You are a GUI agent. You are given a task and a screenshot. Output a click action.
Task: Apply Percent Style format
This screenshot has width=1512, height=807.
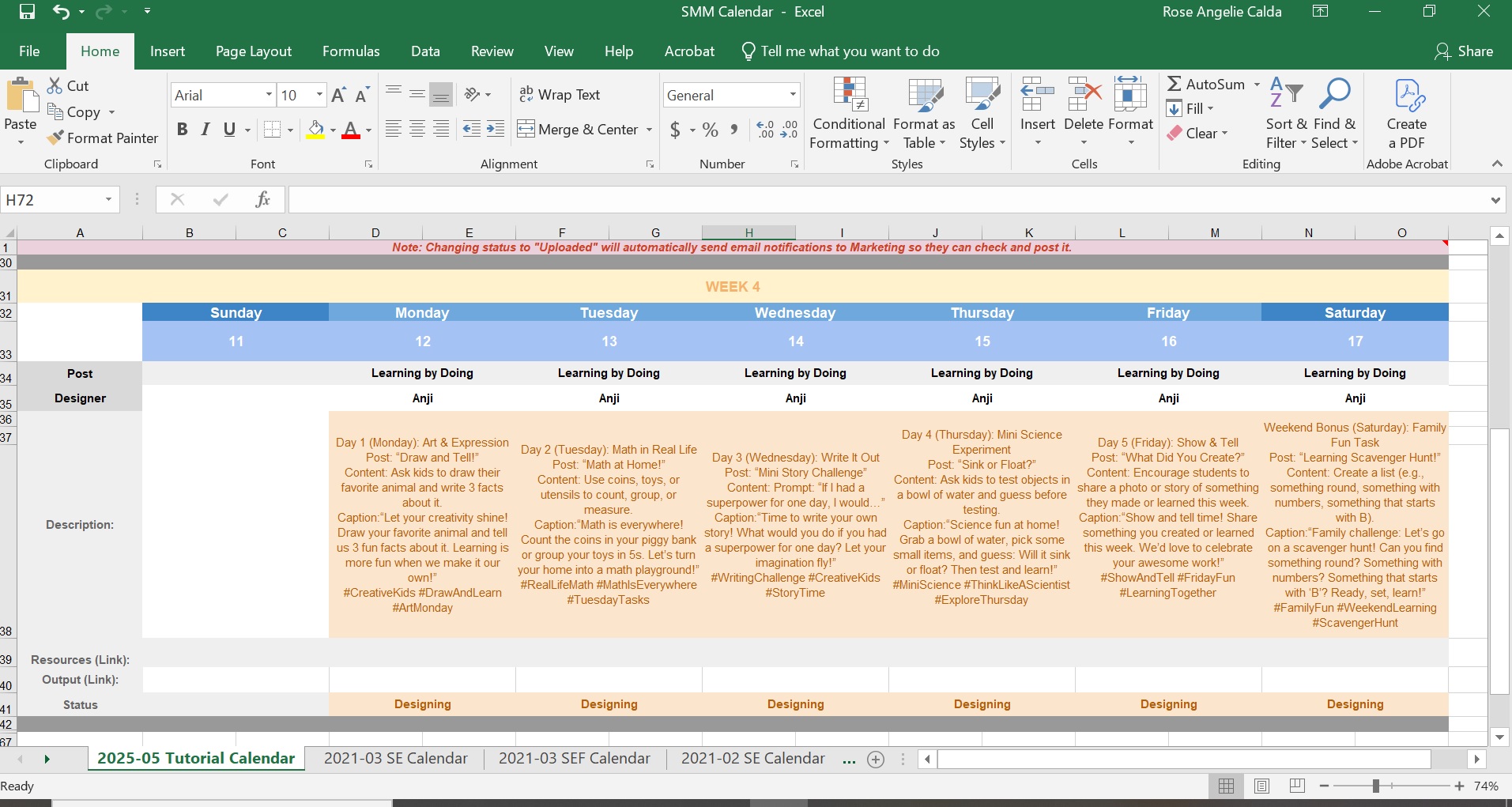[711, 130]
